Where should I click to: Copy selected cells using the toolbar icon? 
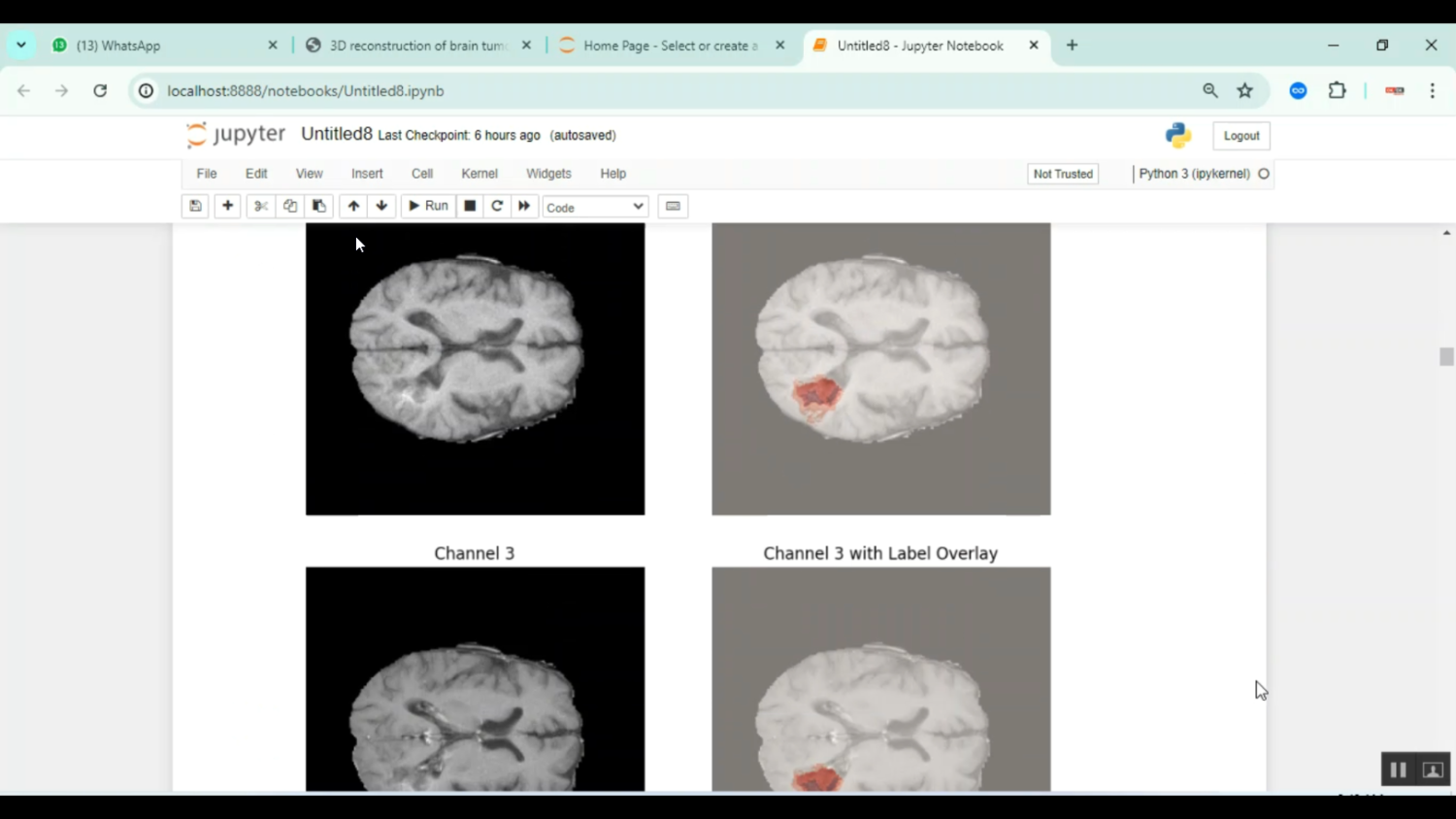tap(289, 206)
